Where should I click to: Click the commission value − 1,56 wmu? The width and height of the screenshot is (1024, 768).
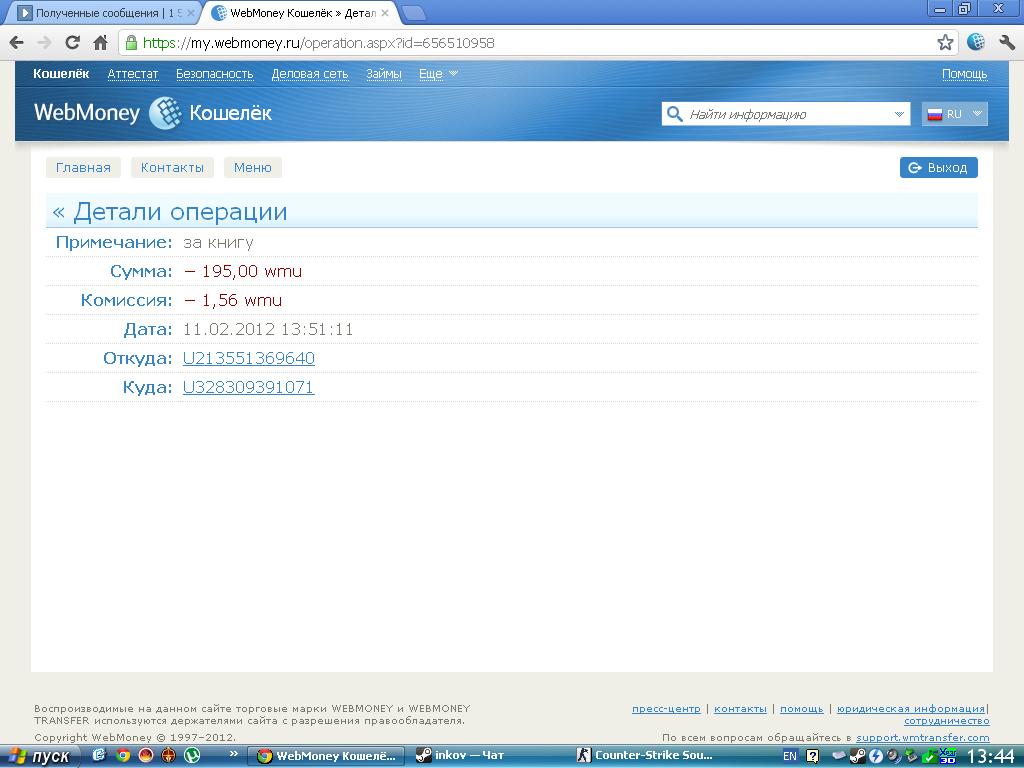(233, 300)
